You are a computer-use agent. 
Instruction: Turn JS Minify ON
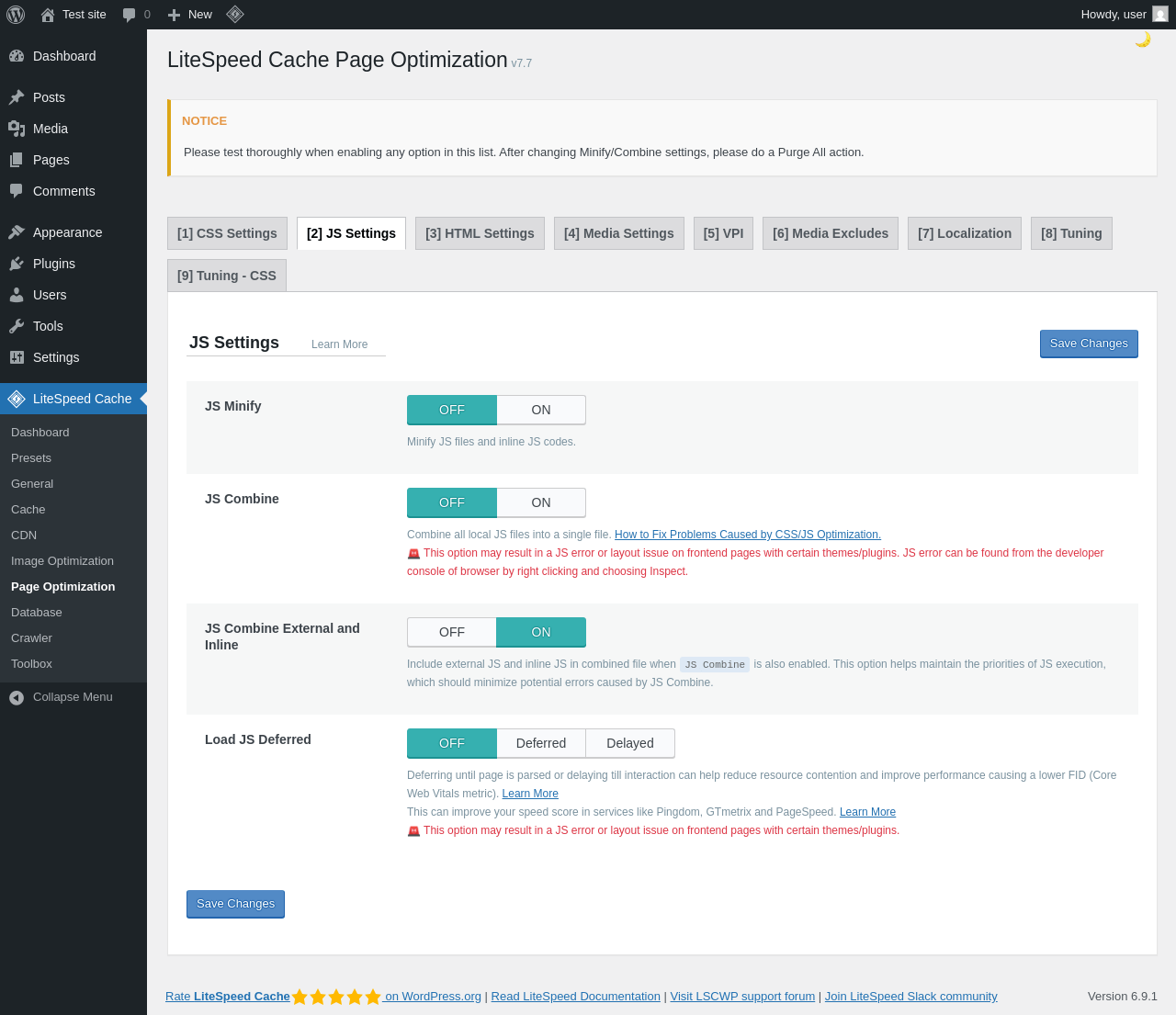(x=541, y=410)
